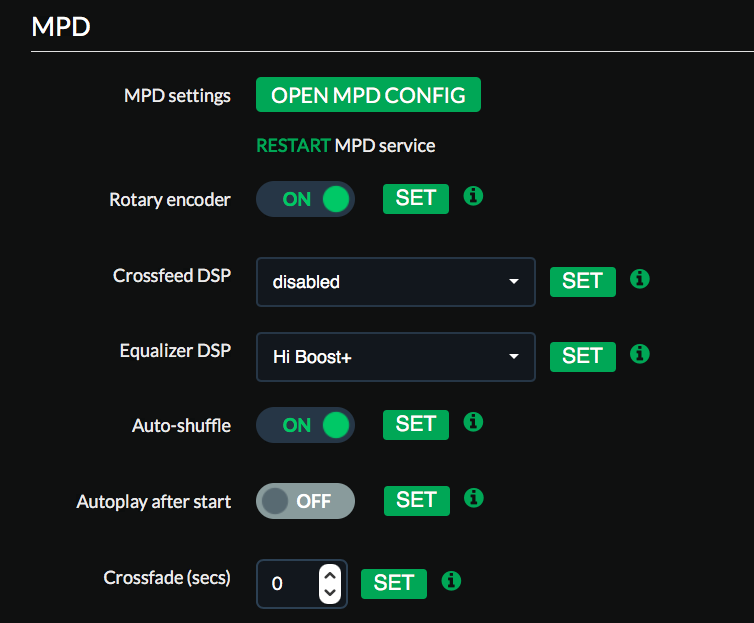The height and width of the screenshot is (623, 754).
Task: Open Crossfade (secs) info icon
Action: pos(451,581)
